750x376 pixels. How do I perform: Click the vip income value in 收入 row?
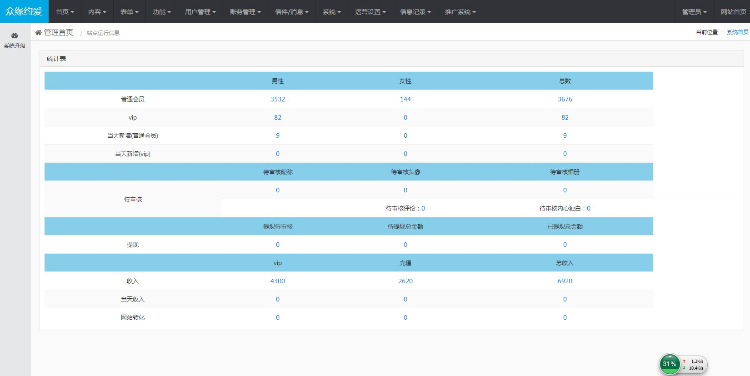click(277, 281)
